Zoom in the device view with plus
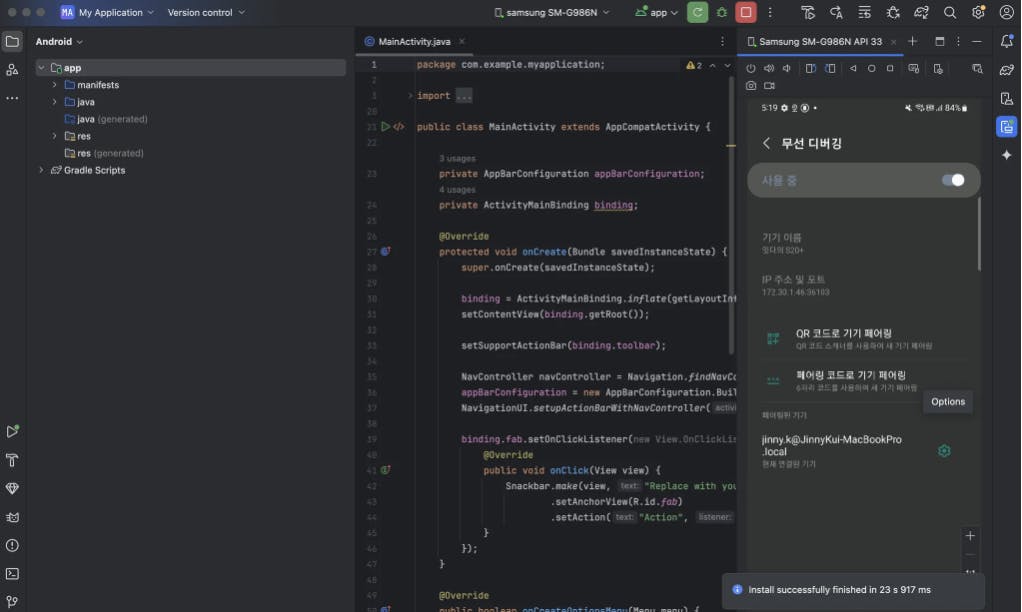The width and height of the screenshot is (1022, 612). tap(970, 536)
